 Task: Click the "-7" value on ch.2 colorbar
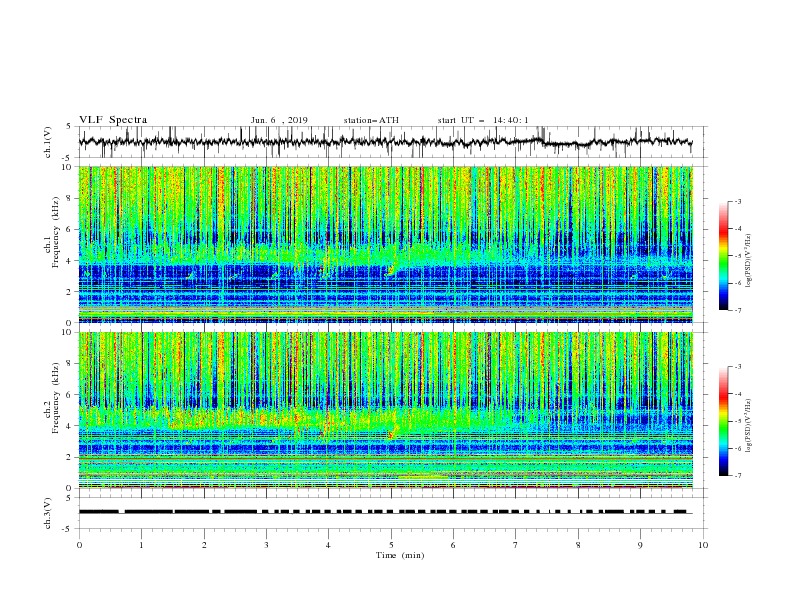(737, 476)
